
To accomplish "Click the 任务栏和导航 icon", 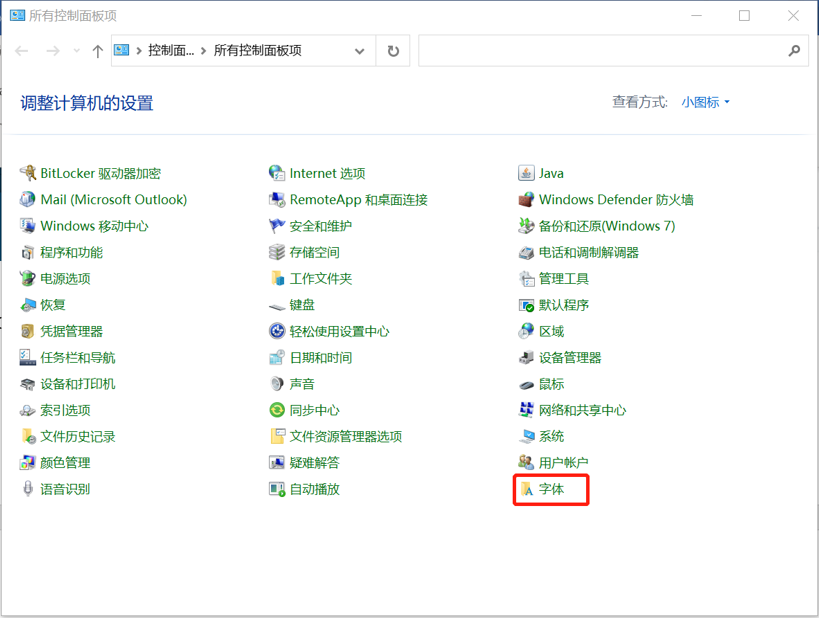I will coord(27,357).
